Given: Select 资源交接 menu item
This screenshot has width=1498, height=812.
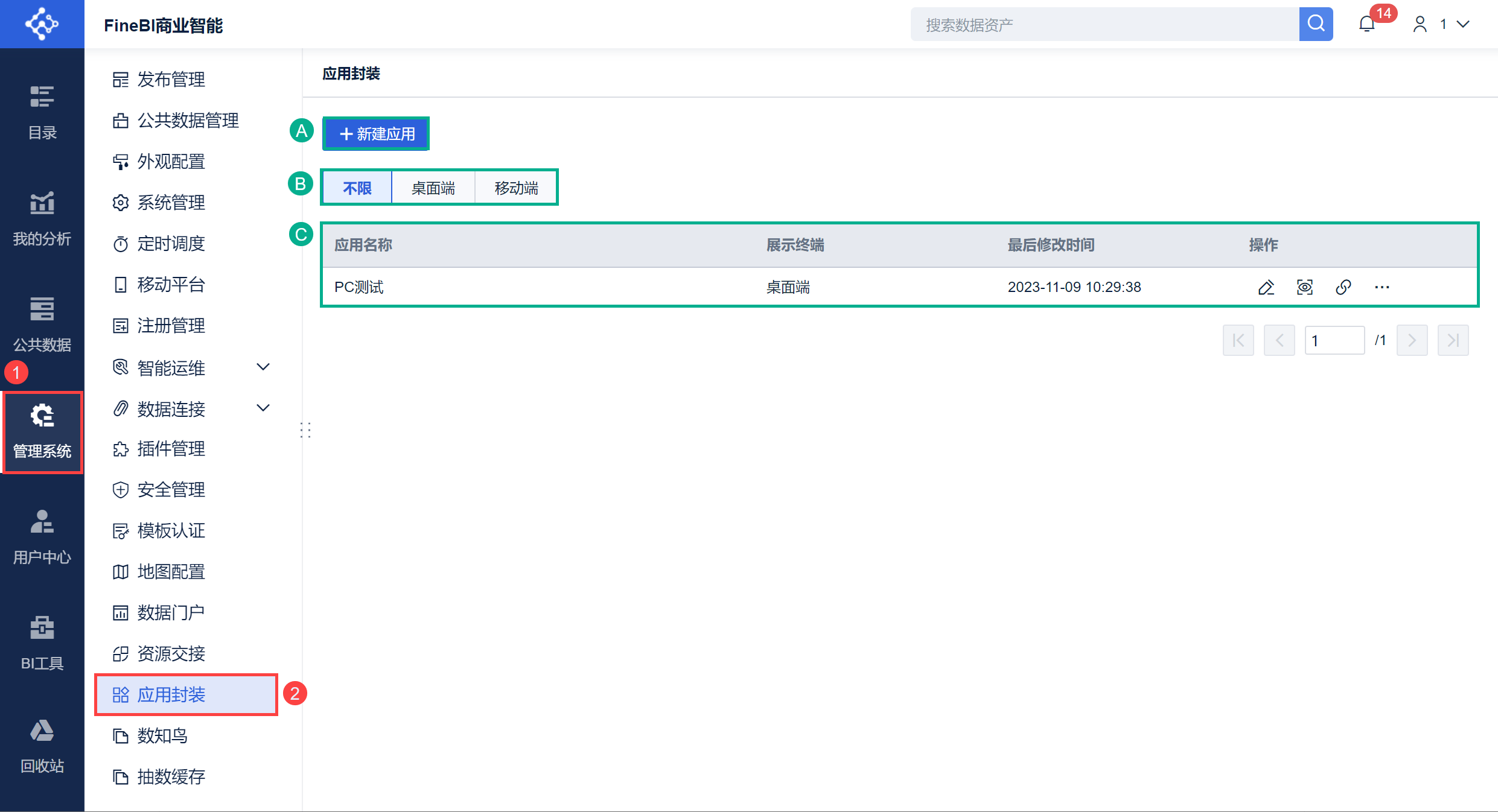Looking at the screenshot, I should tap(171, 654).
